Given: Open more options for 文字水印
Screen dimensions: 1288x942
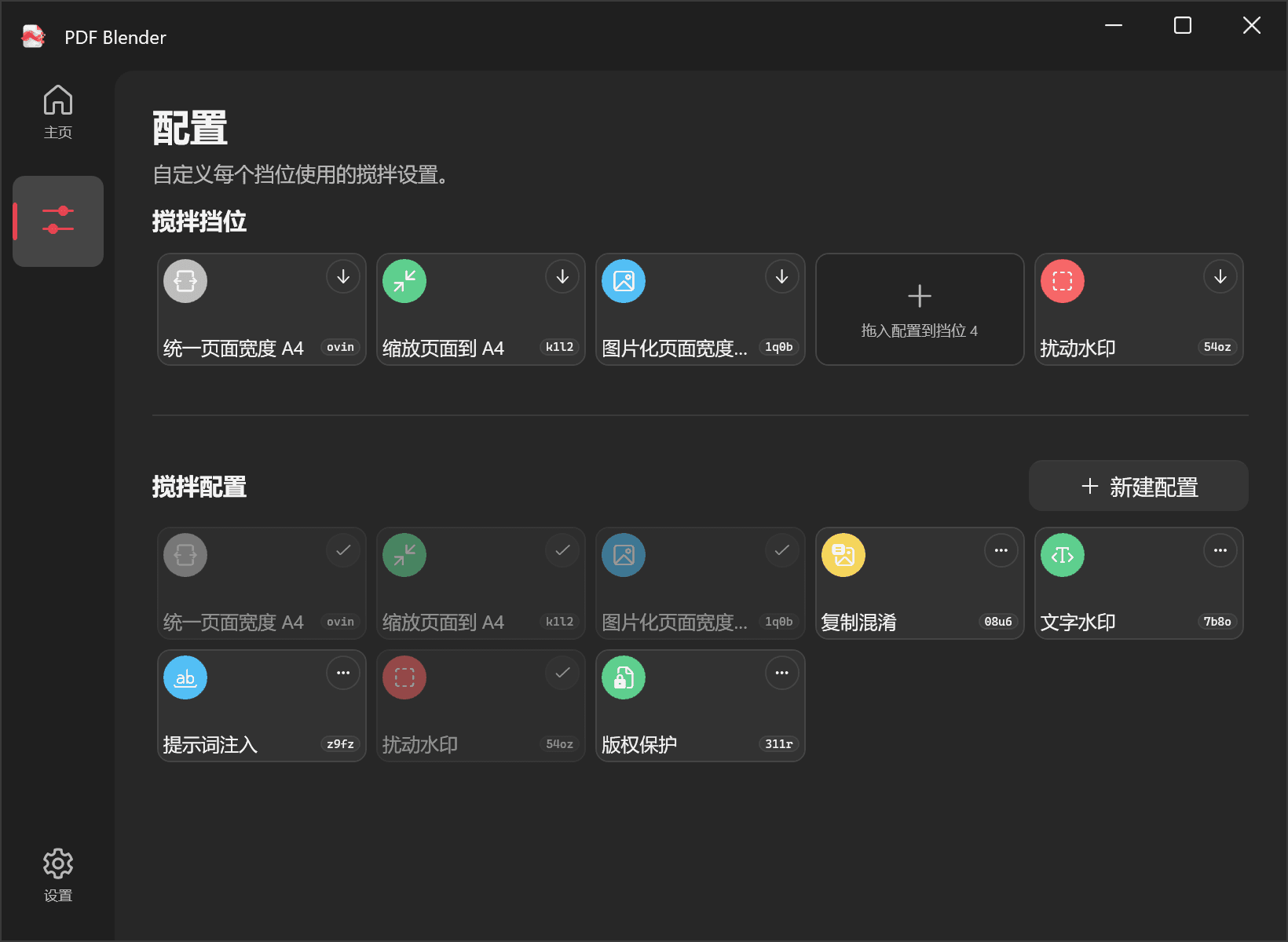Looking at the screenshot, I should click(1220, 550).
